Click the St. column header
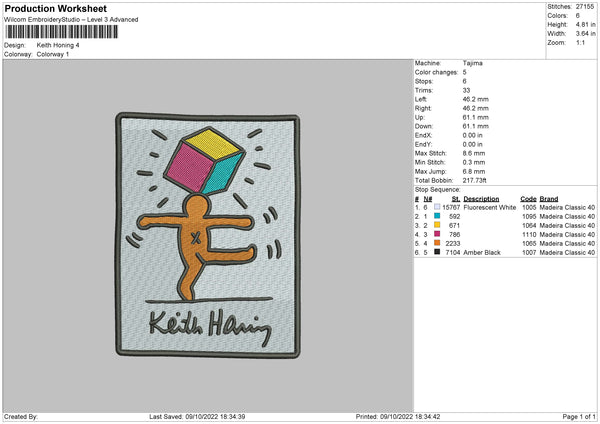Image resolution: width=600 pixels, height=424 pixels. click(456, 199)
